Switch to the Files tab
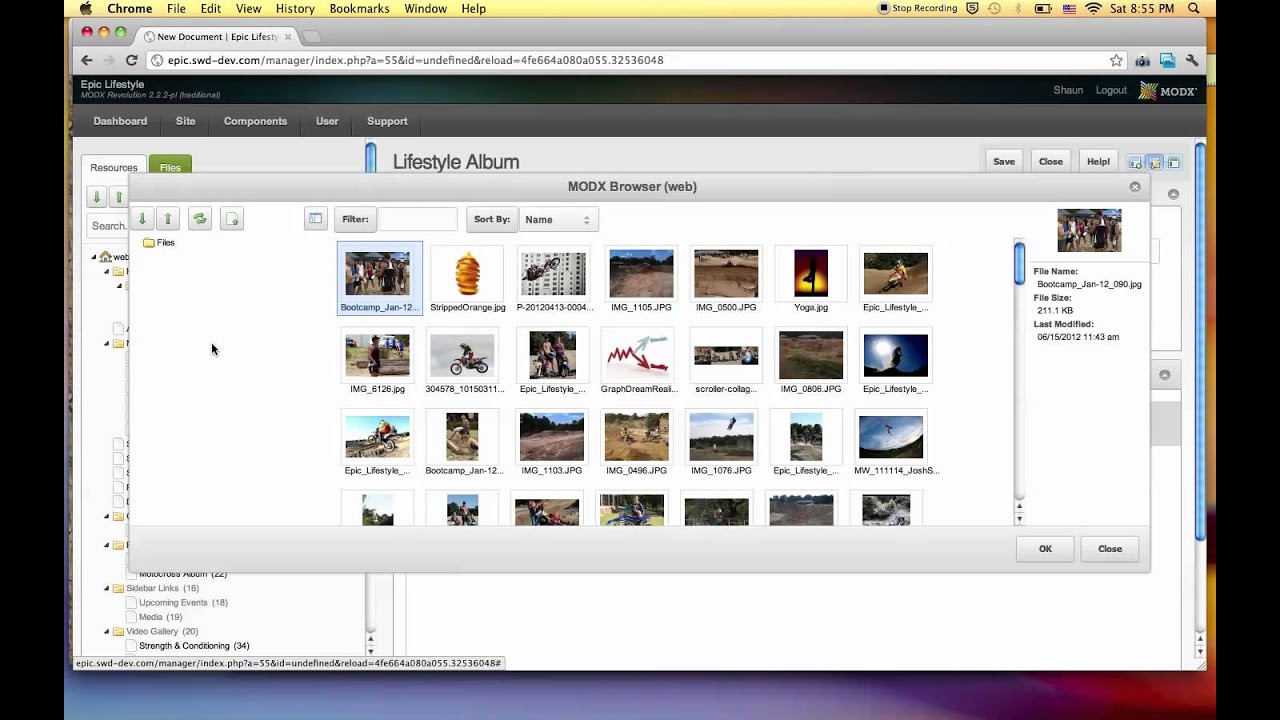The image size is (1280, 720). coord(170,167)
